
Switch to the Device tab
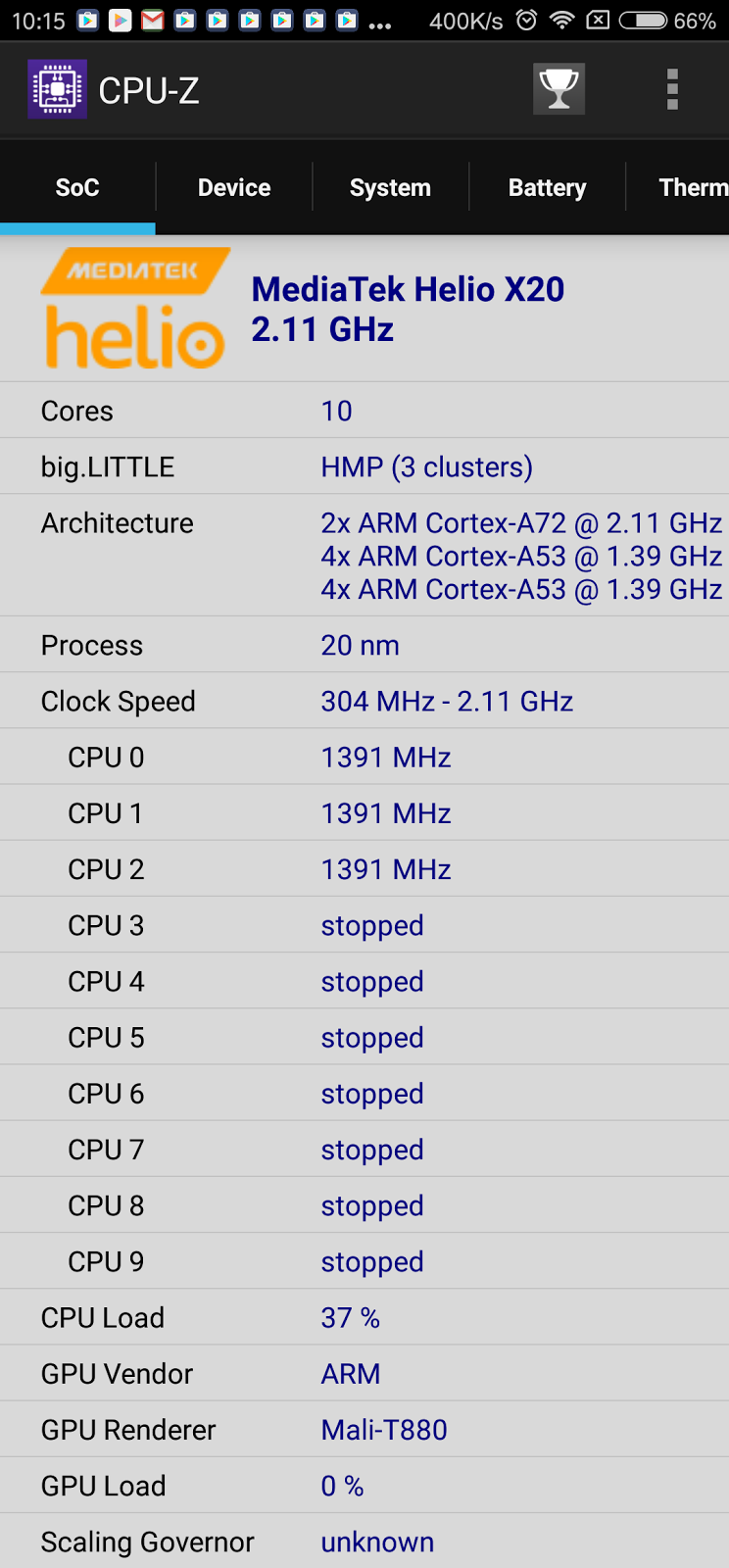click(234, 187)
